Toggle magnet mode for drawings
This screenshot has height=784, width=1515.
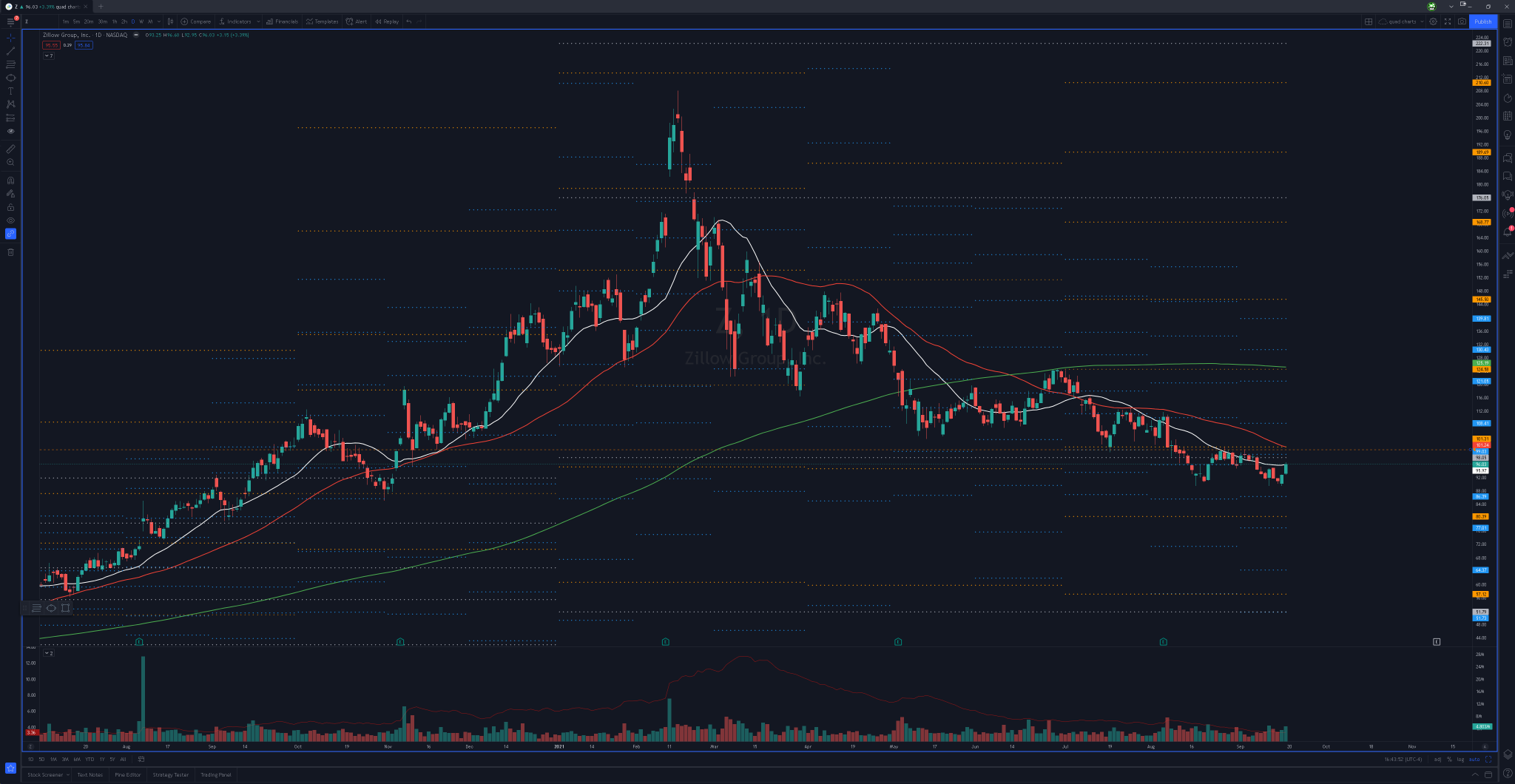coord(10,180)
